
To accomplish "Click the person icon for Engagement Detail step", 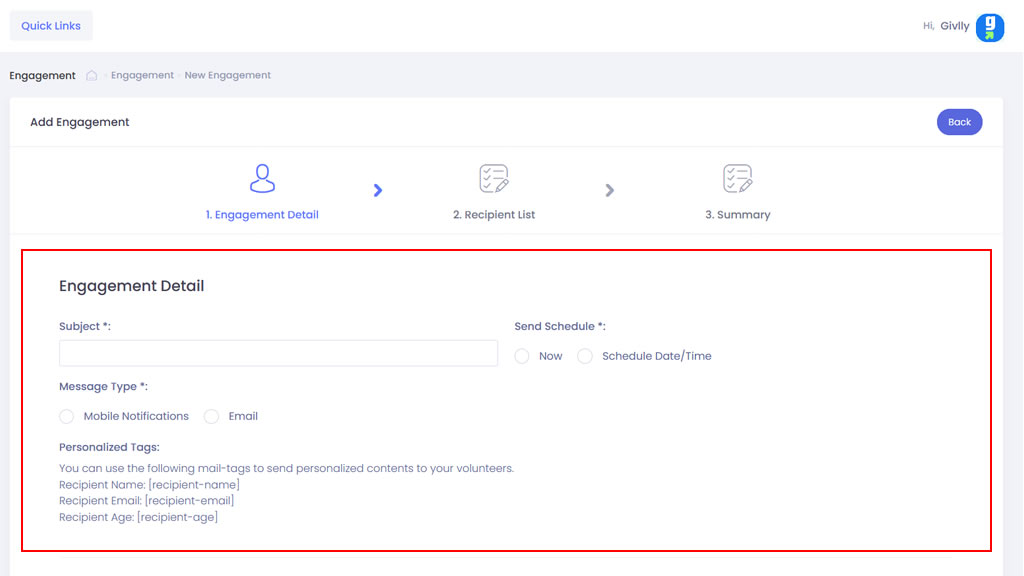I will pos(262,179).
